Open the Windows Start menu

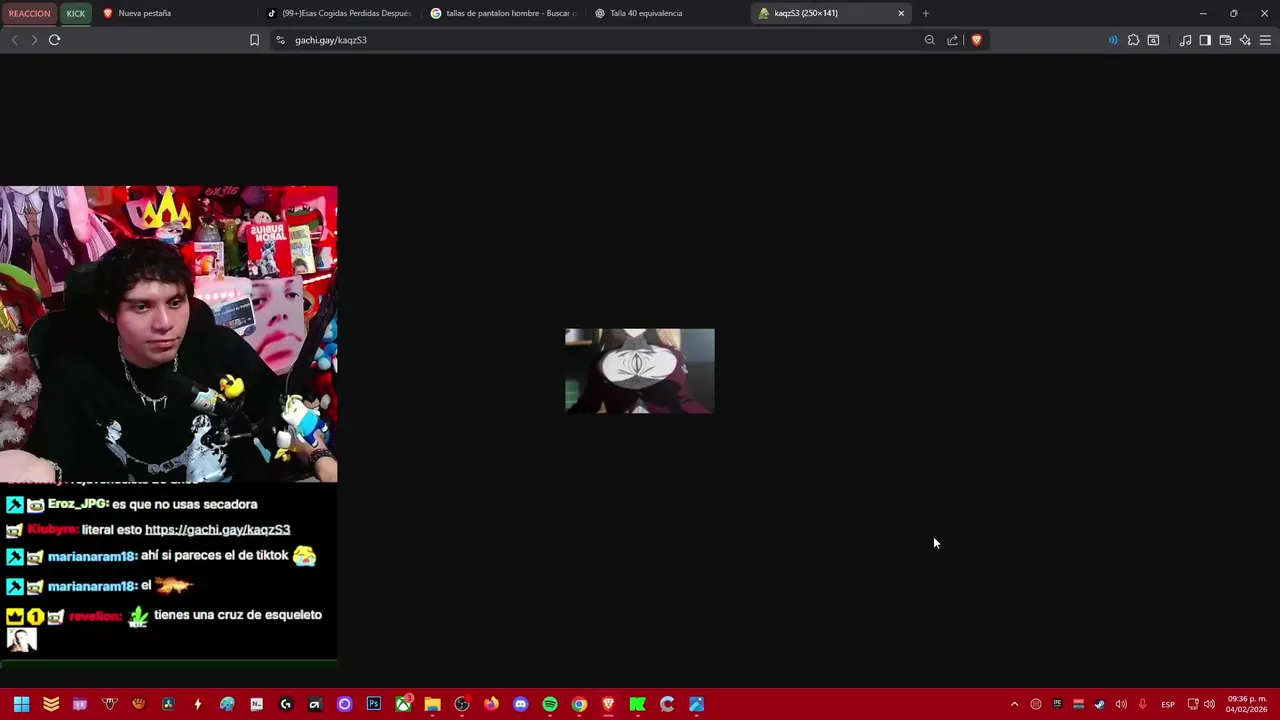[x=21, y=704]
